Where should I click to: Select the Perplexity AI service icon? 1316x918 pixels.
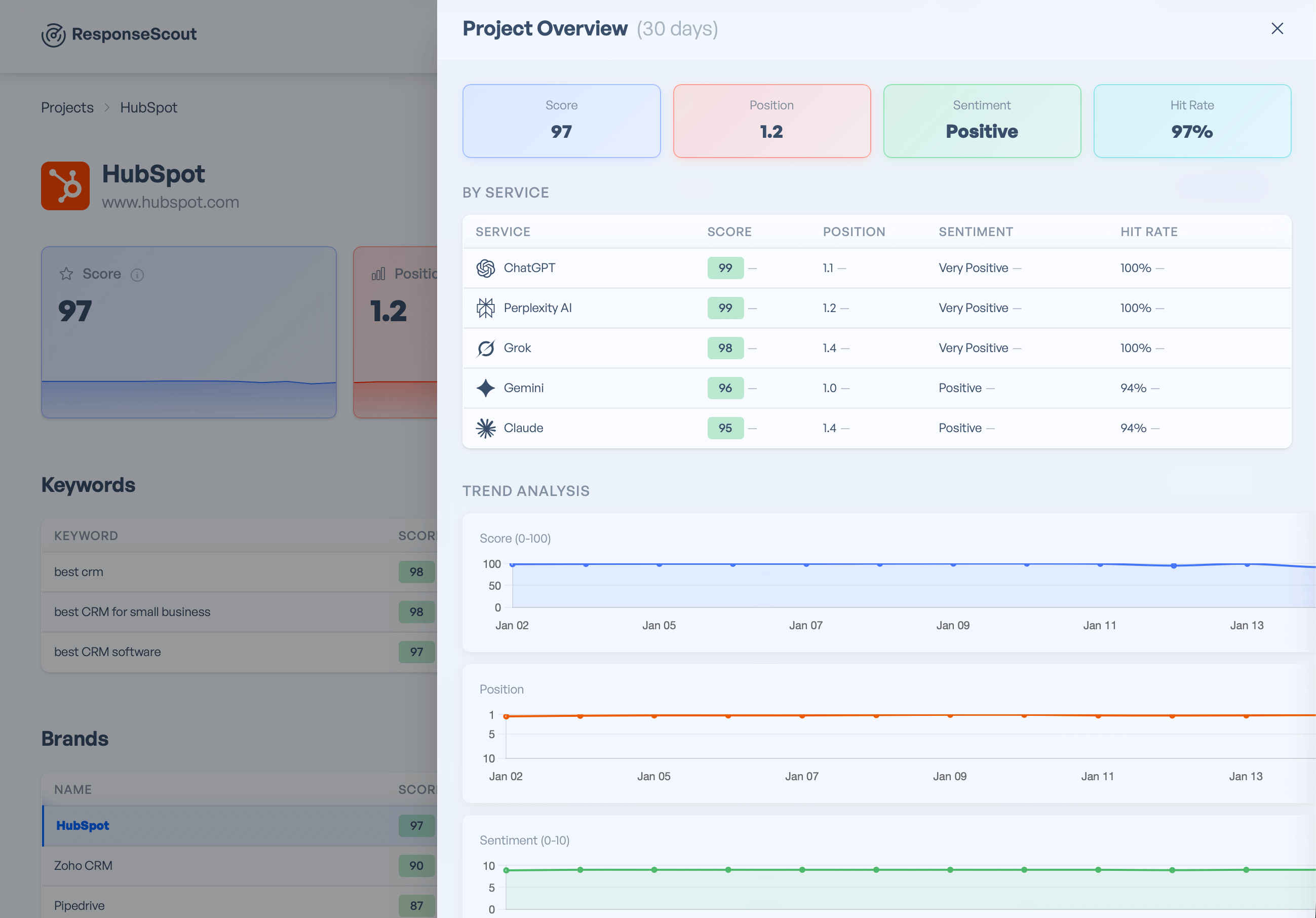click(x=485, y=308)
